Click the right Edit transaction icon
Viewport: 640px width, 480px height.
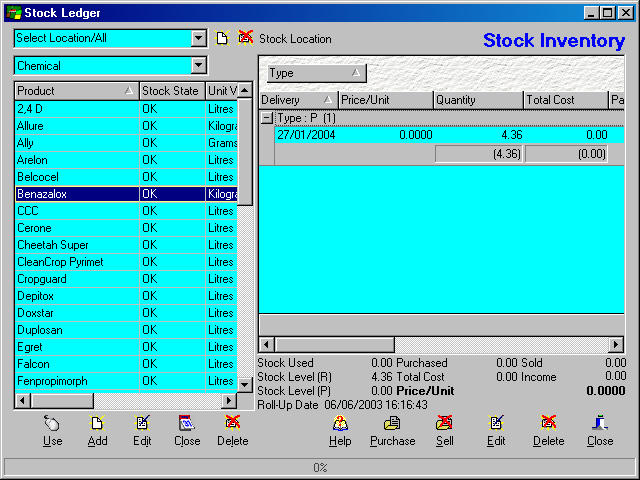pyautogui.click(x=496, y=423)
